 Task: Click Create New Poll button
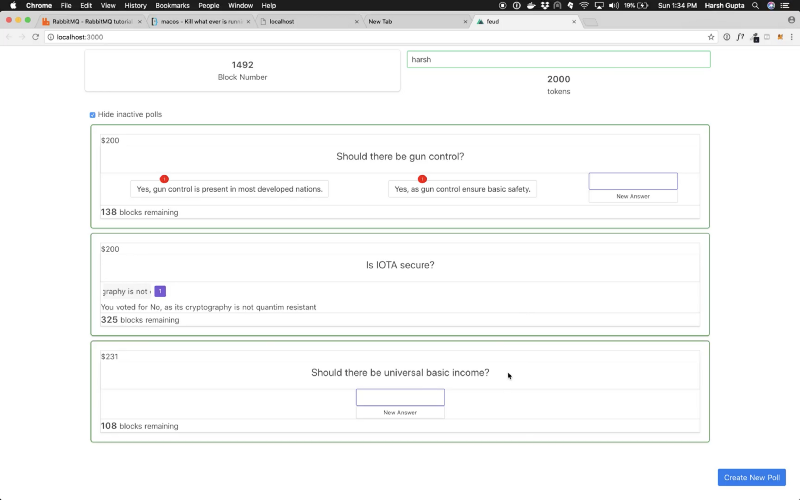(x=752, y=478)
